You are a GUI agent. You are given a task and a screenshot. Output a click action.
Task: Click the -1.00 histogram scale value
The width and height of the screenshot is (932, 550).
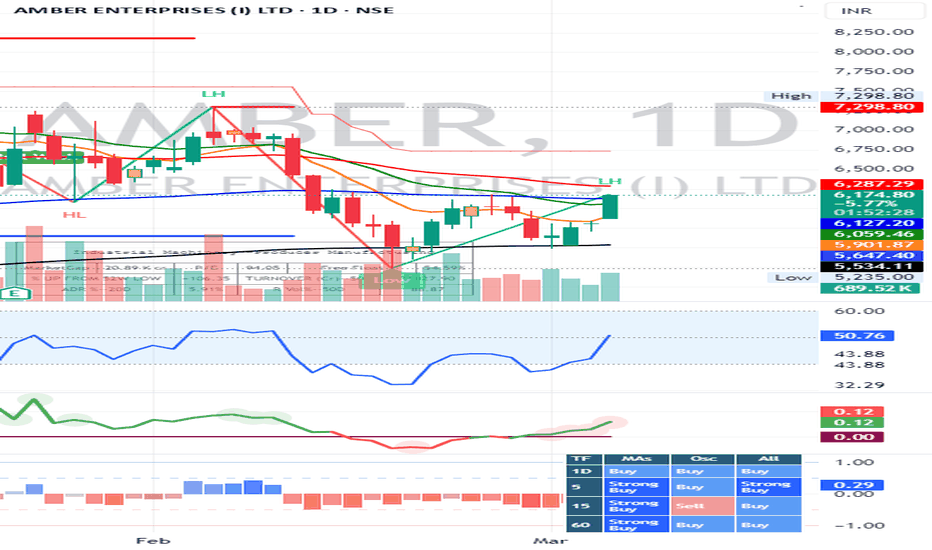click(x=857, y=526)
